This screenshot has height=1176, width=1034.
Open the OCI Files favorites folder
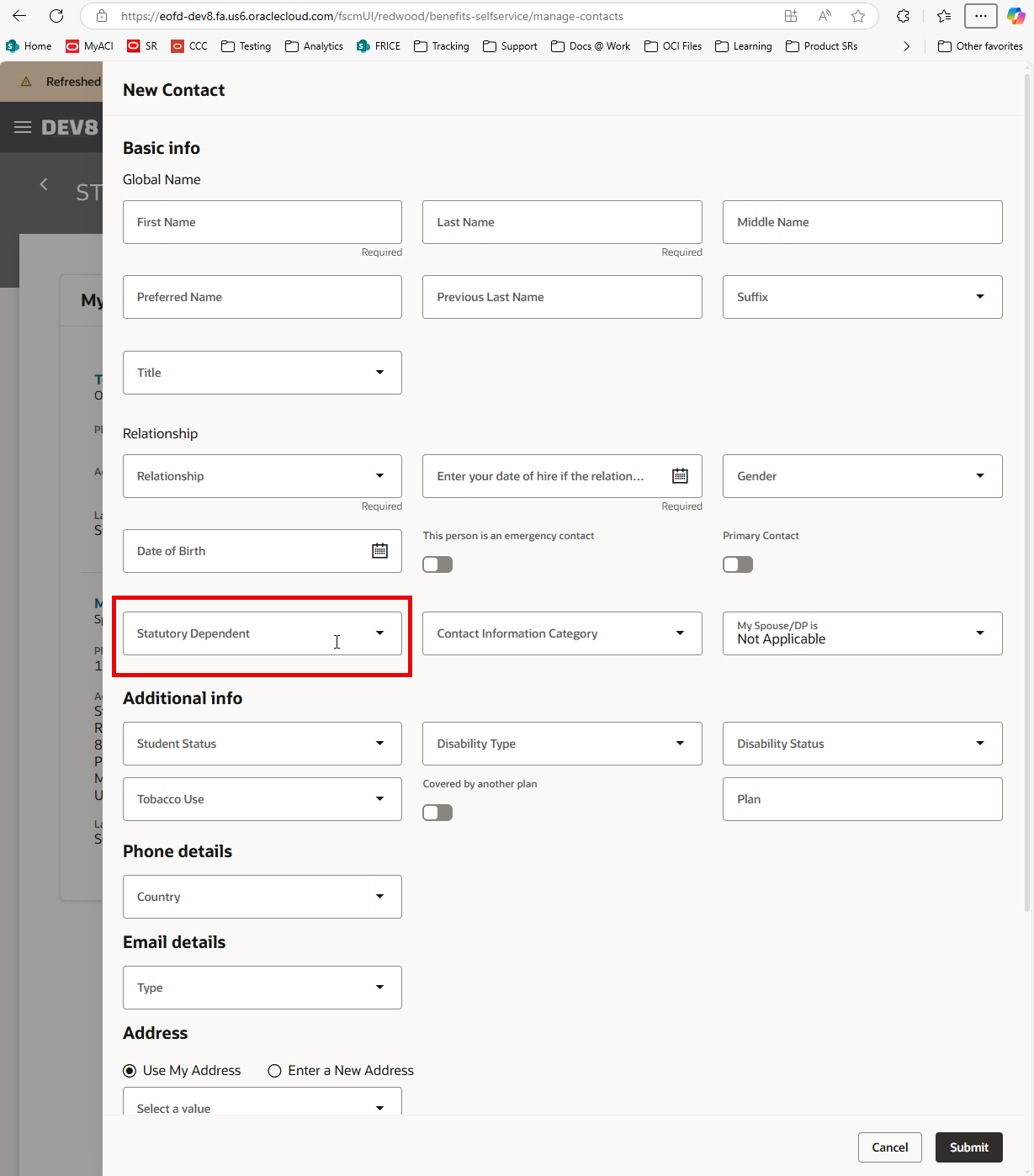point(673,46)
